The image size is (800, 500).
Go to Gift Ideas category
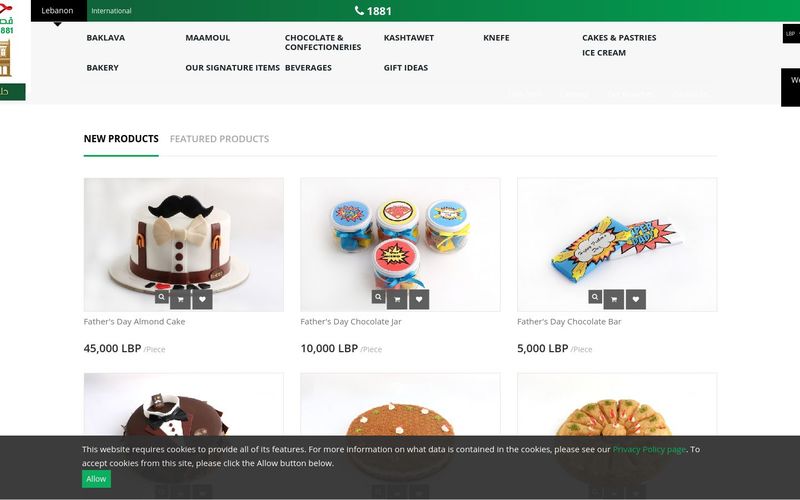point(406,68)
